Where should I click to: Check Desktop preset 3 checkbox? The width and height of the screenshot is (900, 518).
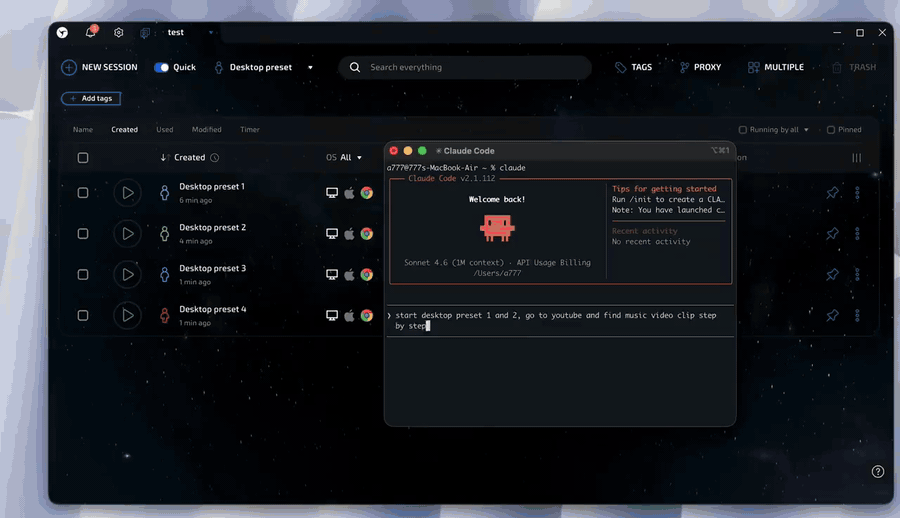point(83,275)
